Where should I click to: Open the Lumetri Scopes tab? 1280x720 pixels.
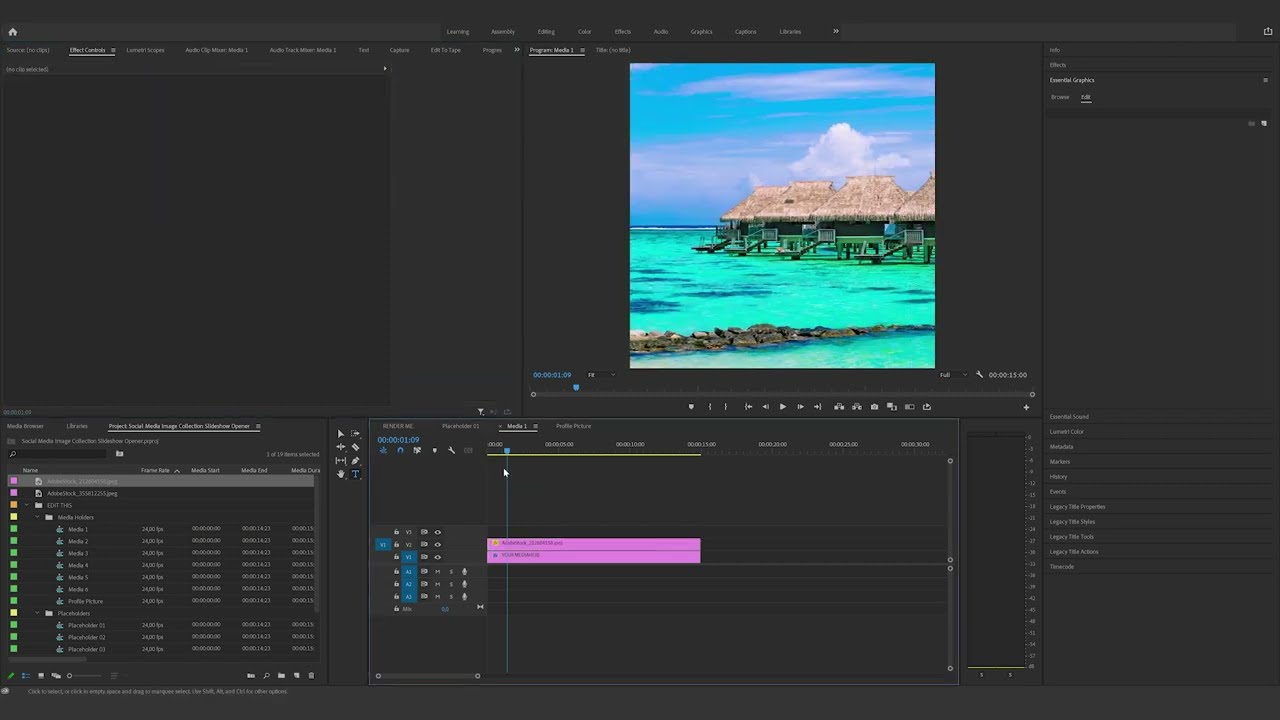coord(145,50)
